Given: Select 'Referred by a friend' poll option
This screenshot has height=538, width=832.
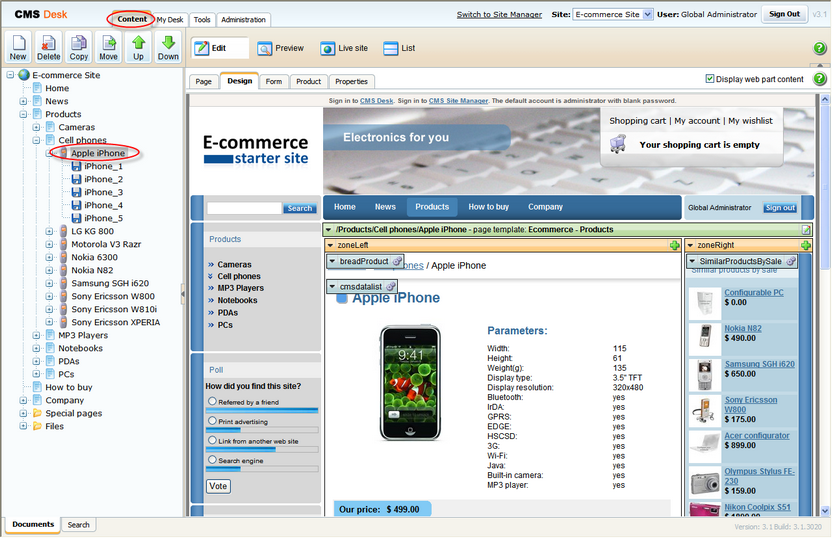Looking at the screenshot, I should coord(212,401).
